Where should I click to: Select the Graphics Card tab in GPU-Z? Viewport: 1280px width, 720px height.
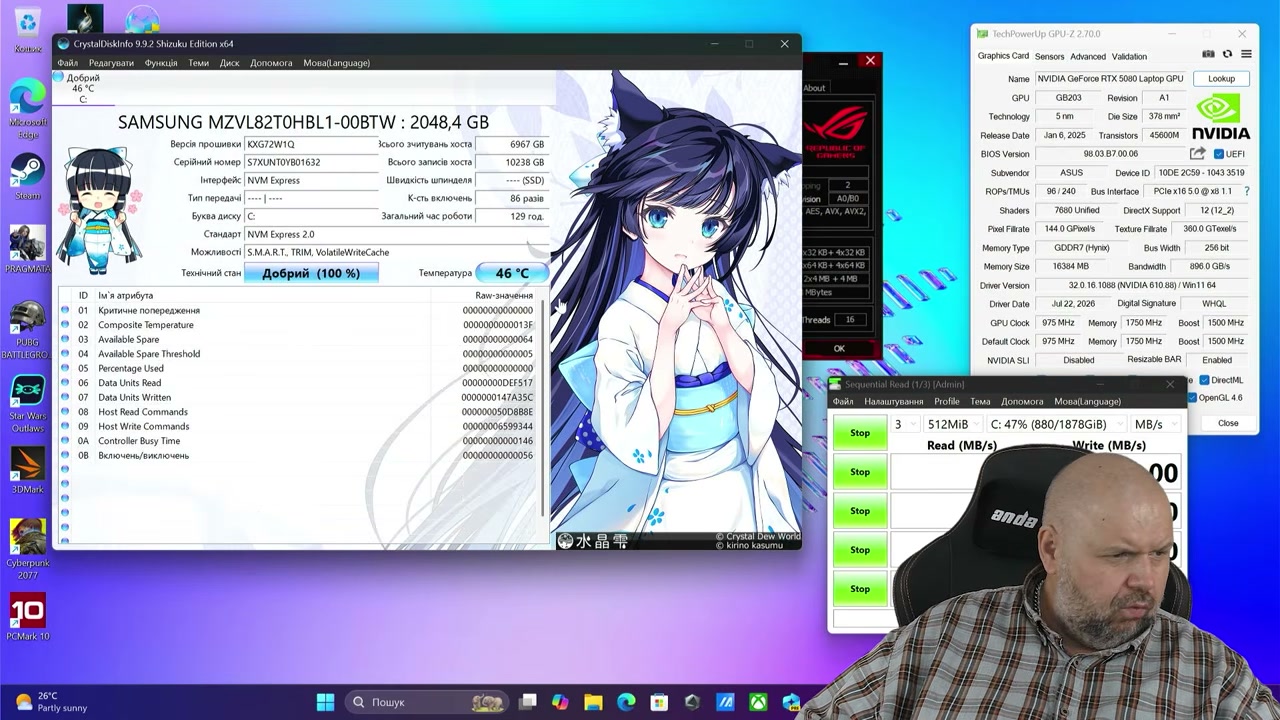(x=1003, y=56)
